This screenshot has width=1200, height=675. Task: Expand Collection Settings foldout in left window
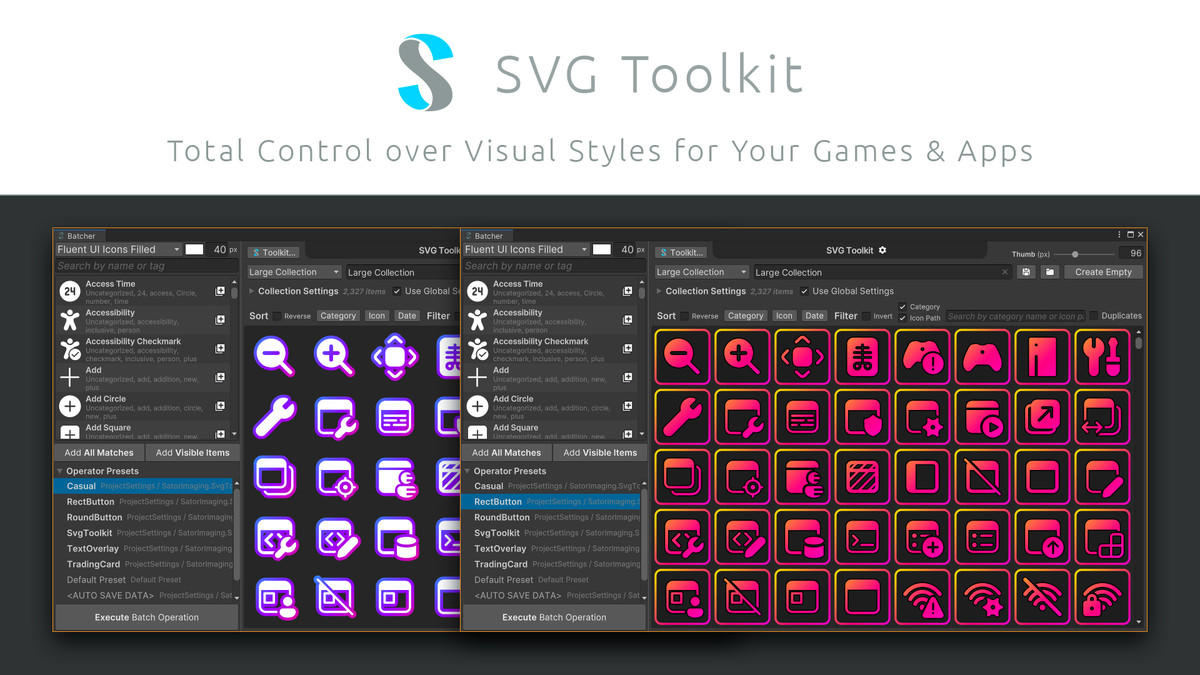[253, 291]
